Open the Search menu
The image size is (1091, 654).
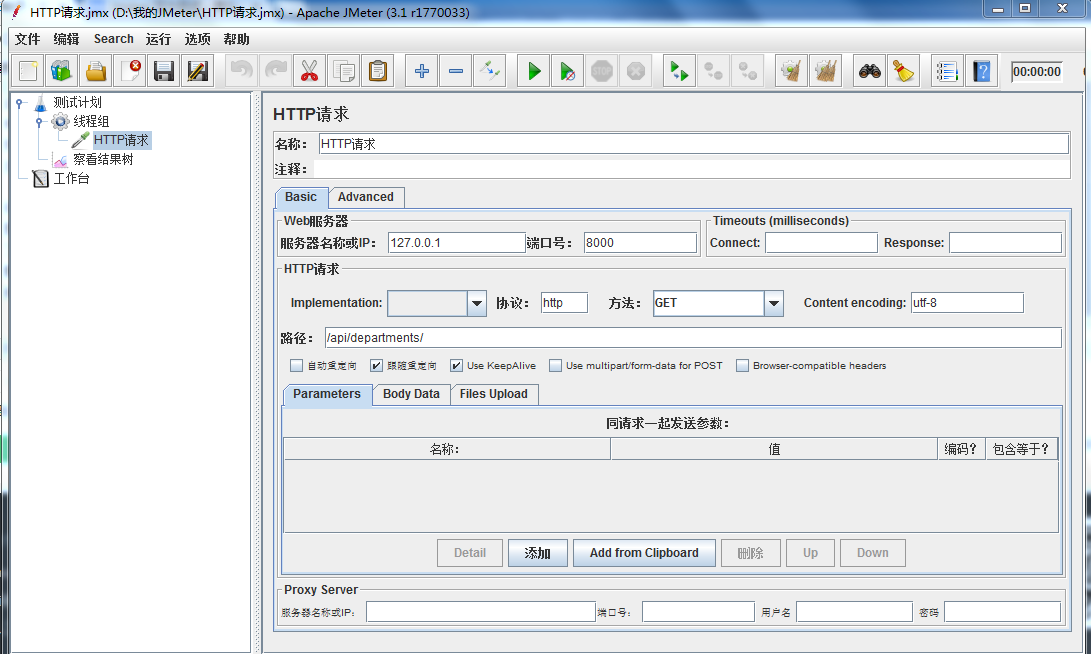[113, 39]
